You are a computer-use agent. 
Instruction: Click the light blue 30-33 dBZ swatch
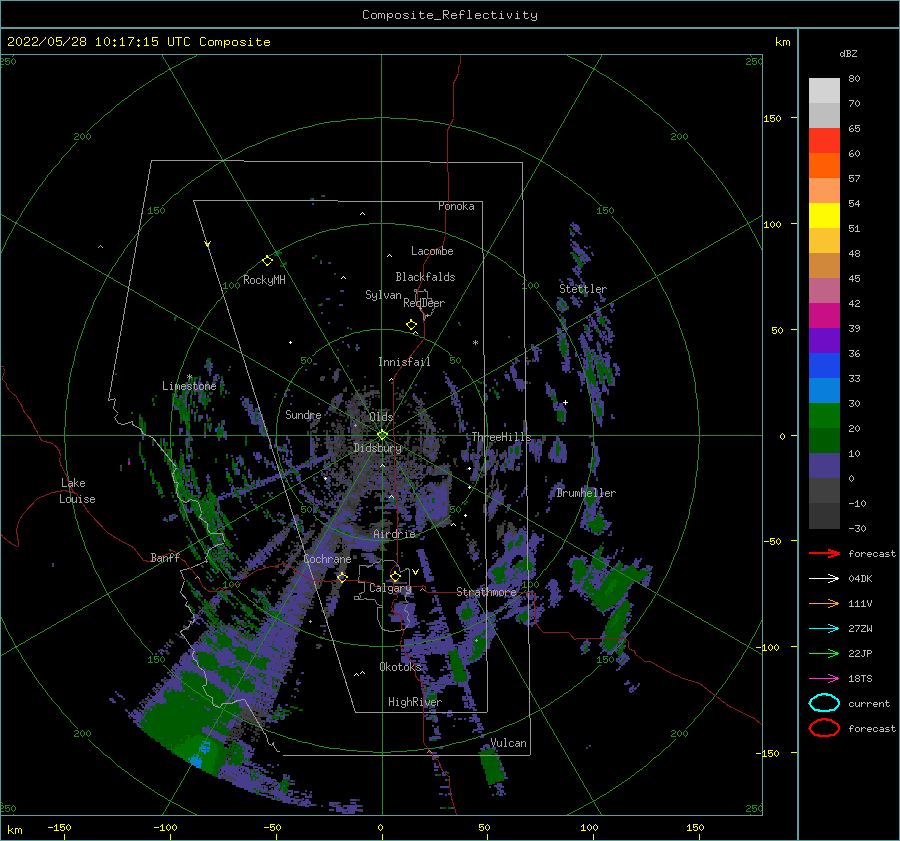coord(824,390)
